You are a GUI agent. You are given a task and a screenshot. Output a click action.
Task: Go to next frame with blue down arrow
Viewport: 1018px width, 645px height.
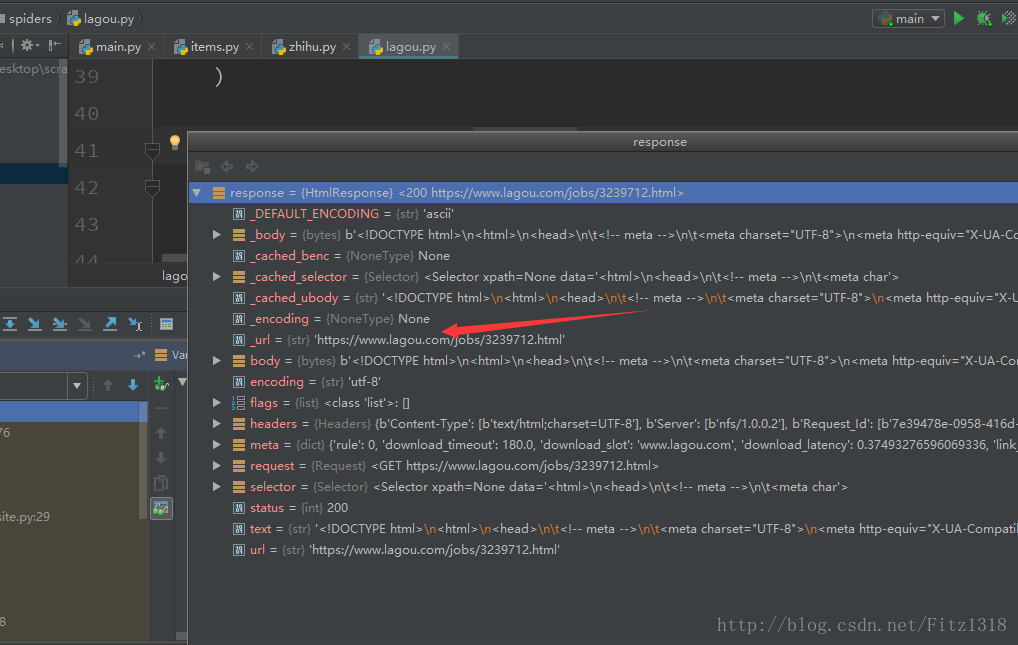(133, 385)
